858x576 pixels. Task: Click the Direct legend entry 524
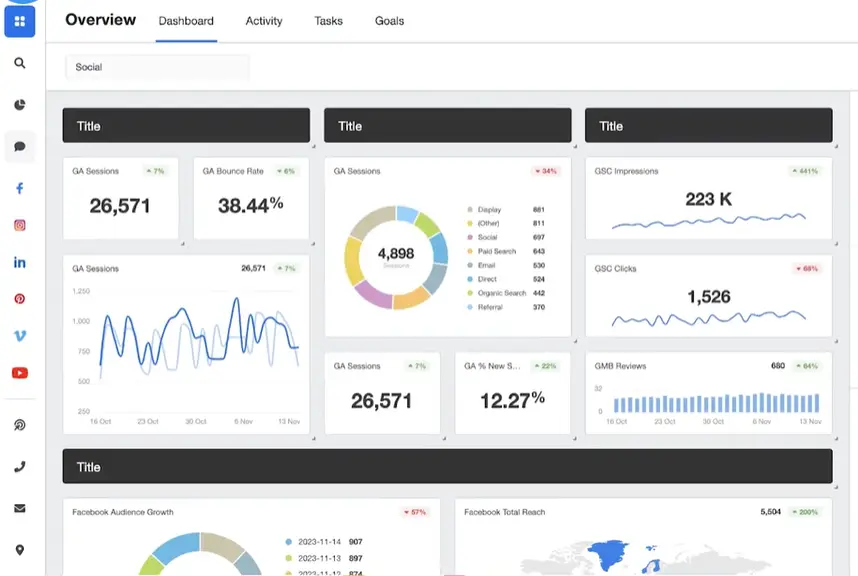tap(506, 279)
